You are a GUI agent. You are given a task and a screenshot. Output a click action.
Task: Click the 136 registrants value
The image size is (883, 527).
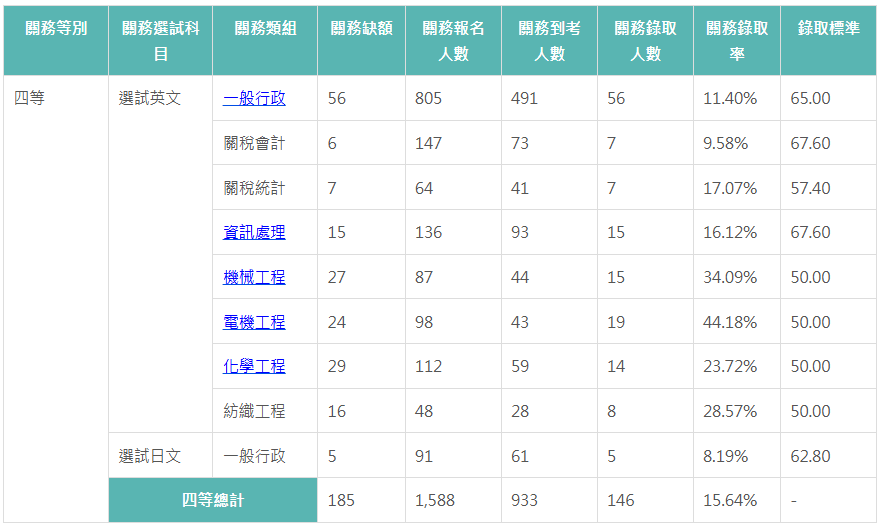click(x=429, y=233)
